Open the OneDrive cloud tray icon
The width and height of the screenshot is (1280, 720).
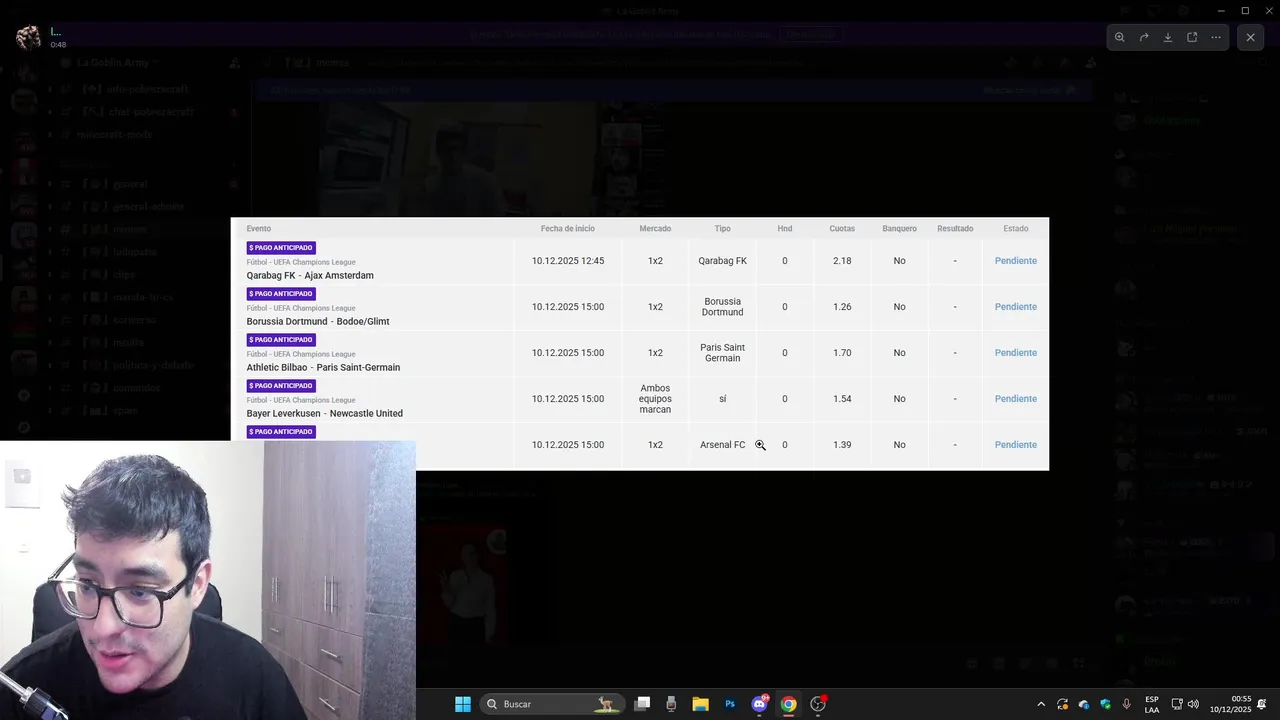pos(1084,704)
